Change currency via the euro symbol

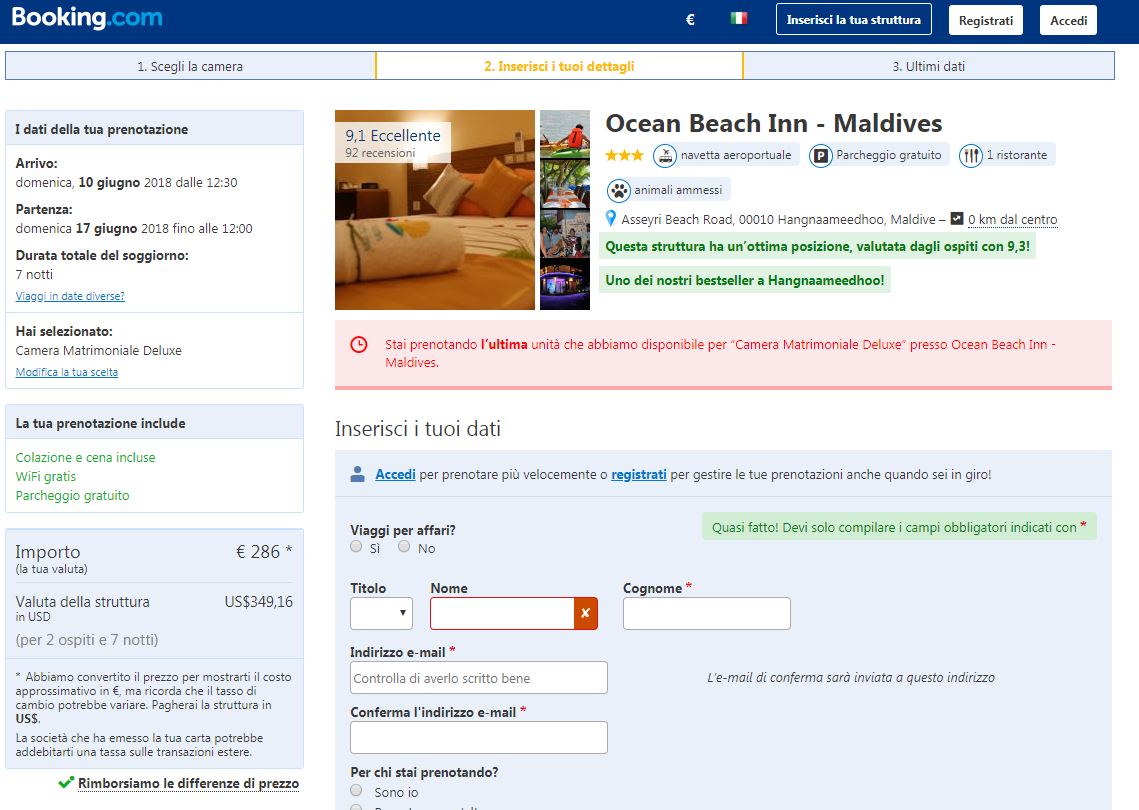click(690, 20)
